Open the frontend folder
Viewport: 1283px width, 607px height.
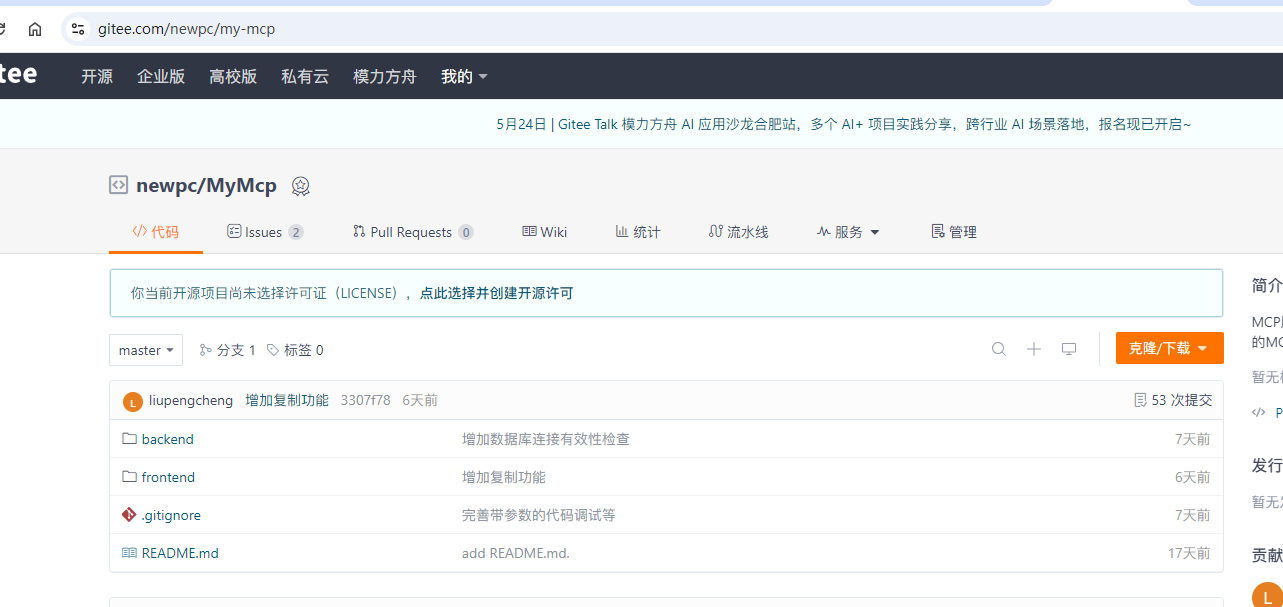[x=168, y=477]
